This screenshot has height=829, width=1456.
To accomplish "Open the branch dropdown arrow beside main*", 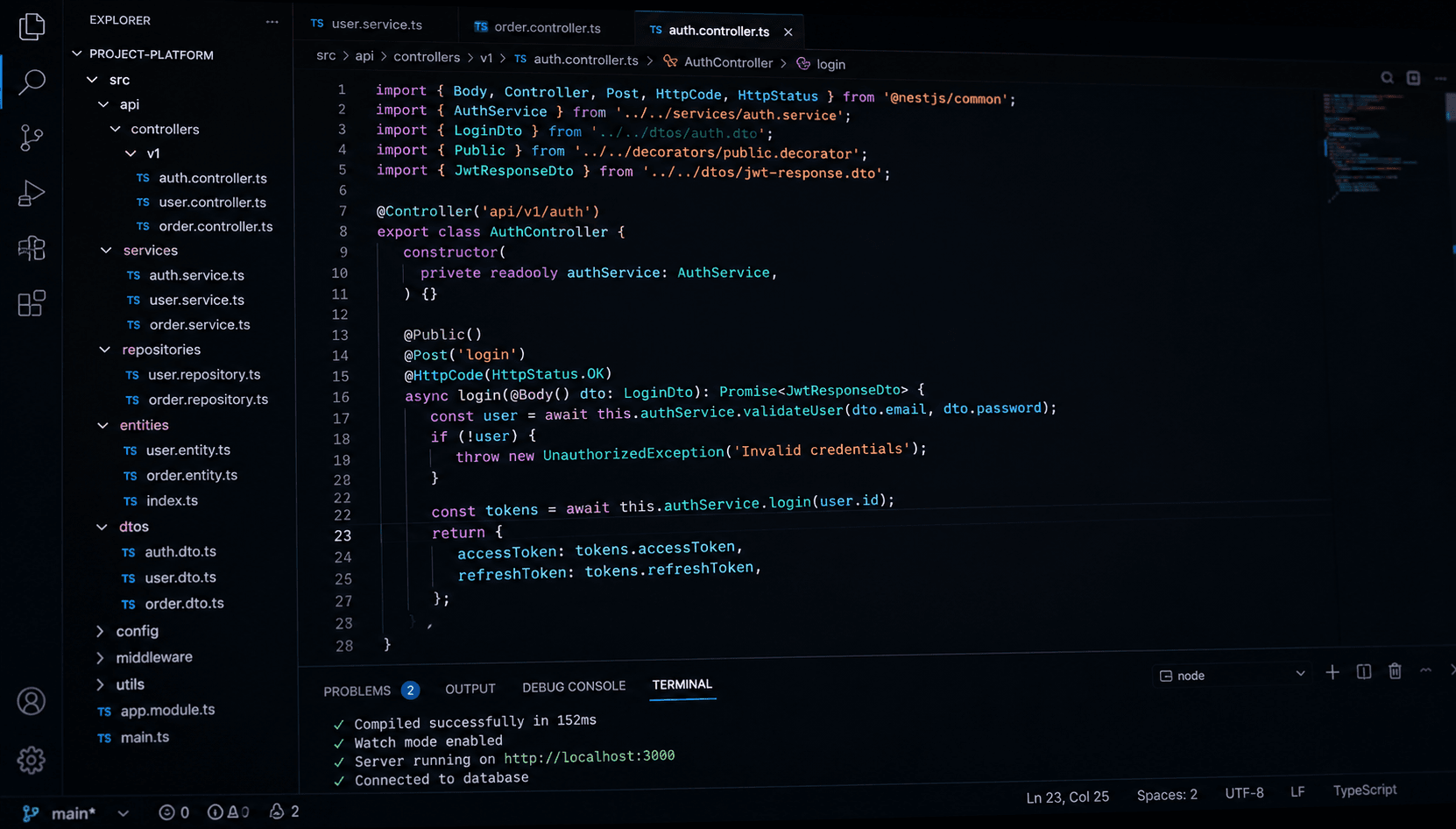I will pyautogui.click(x=124, y=813).
